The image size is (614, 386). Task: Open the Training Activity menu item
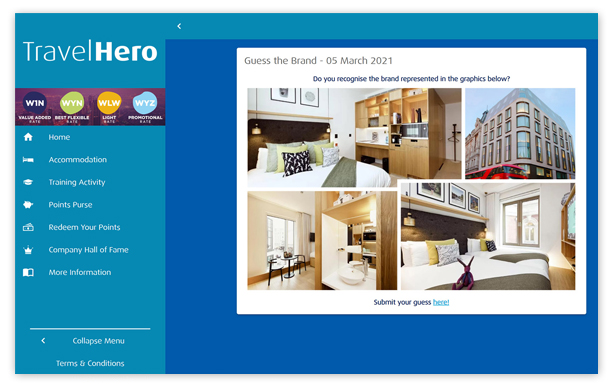[77, 182]
